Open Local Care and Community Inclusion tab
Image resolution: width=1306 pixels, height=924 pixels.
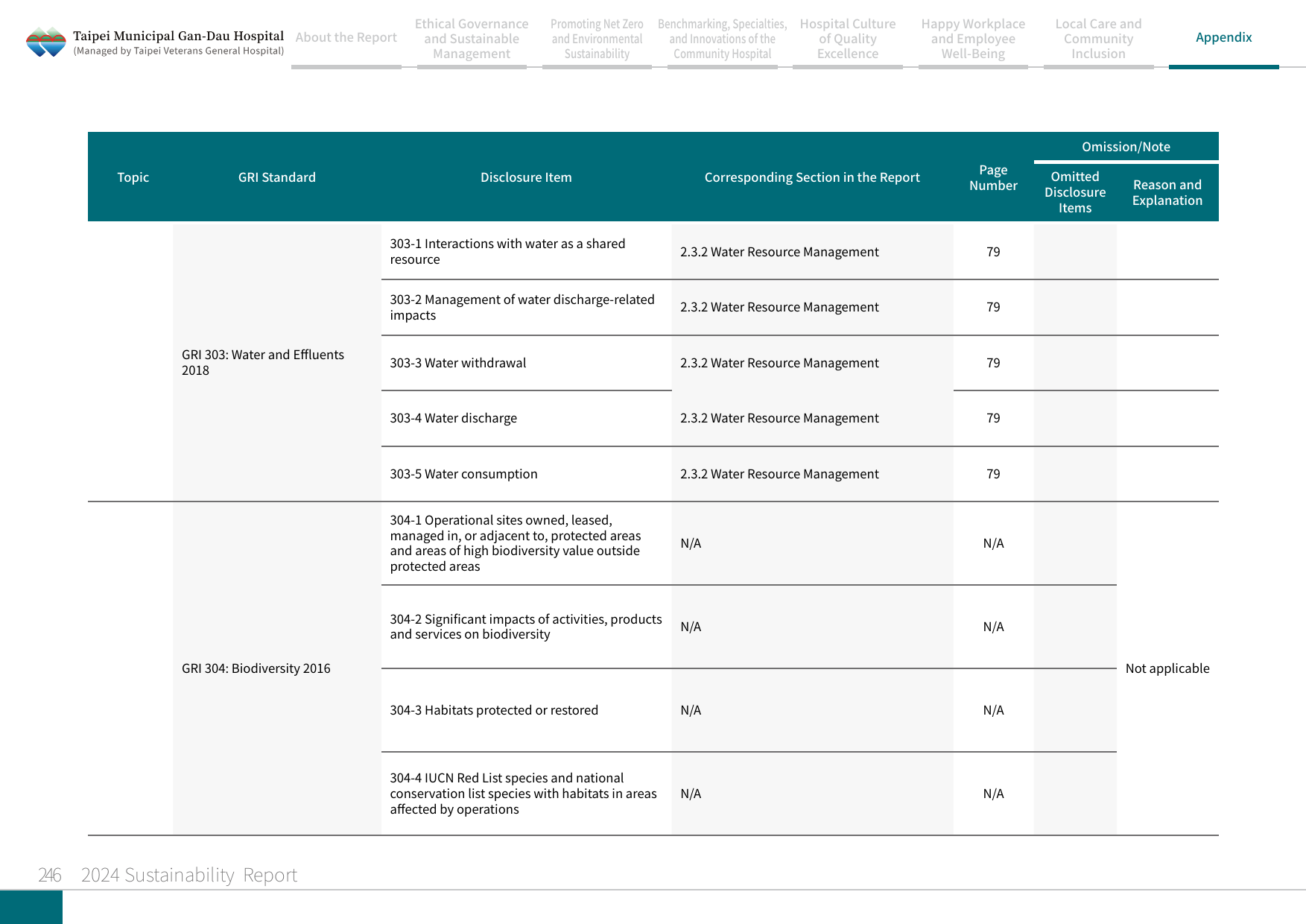1098,39
